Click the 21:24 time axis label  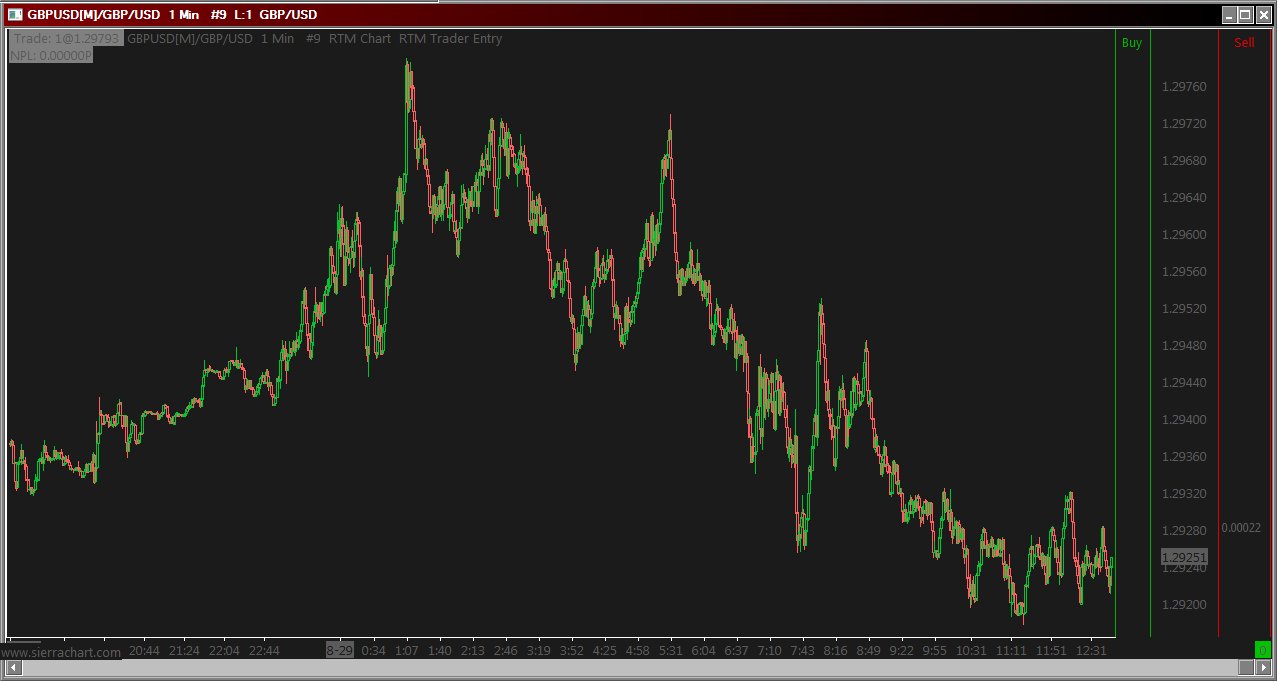pyautogui.click(x=184, y=650)
